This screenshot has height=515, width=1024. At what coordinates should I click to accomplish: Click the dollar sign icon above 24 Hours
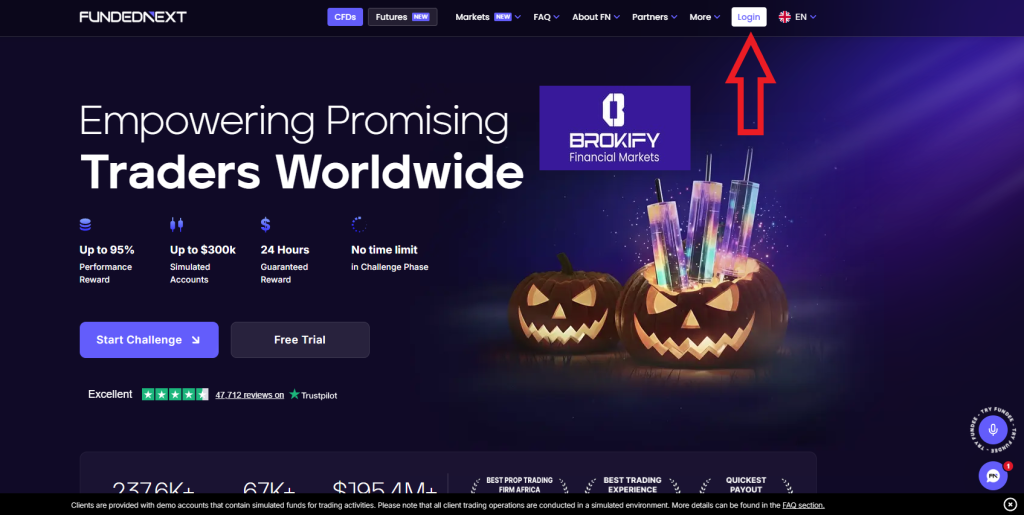click(x=265, y=225)
